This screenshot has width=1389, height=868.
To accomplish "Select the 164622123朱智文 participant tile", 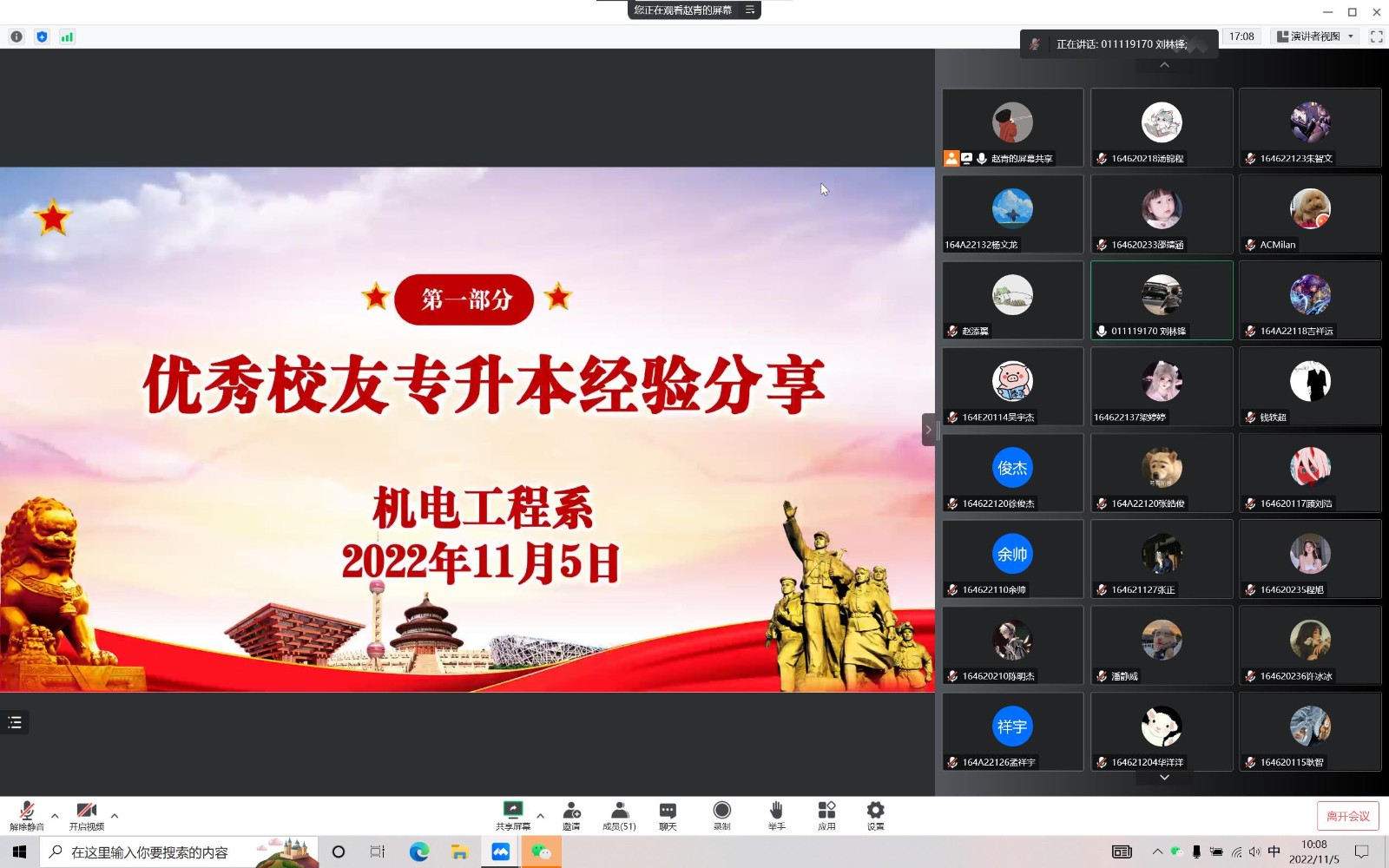I will [x=1310, y=128].
